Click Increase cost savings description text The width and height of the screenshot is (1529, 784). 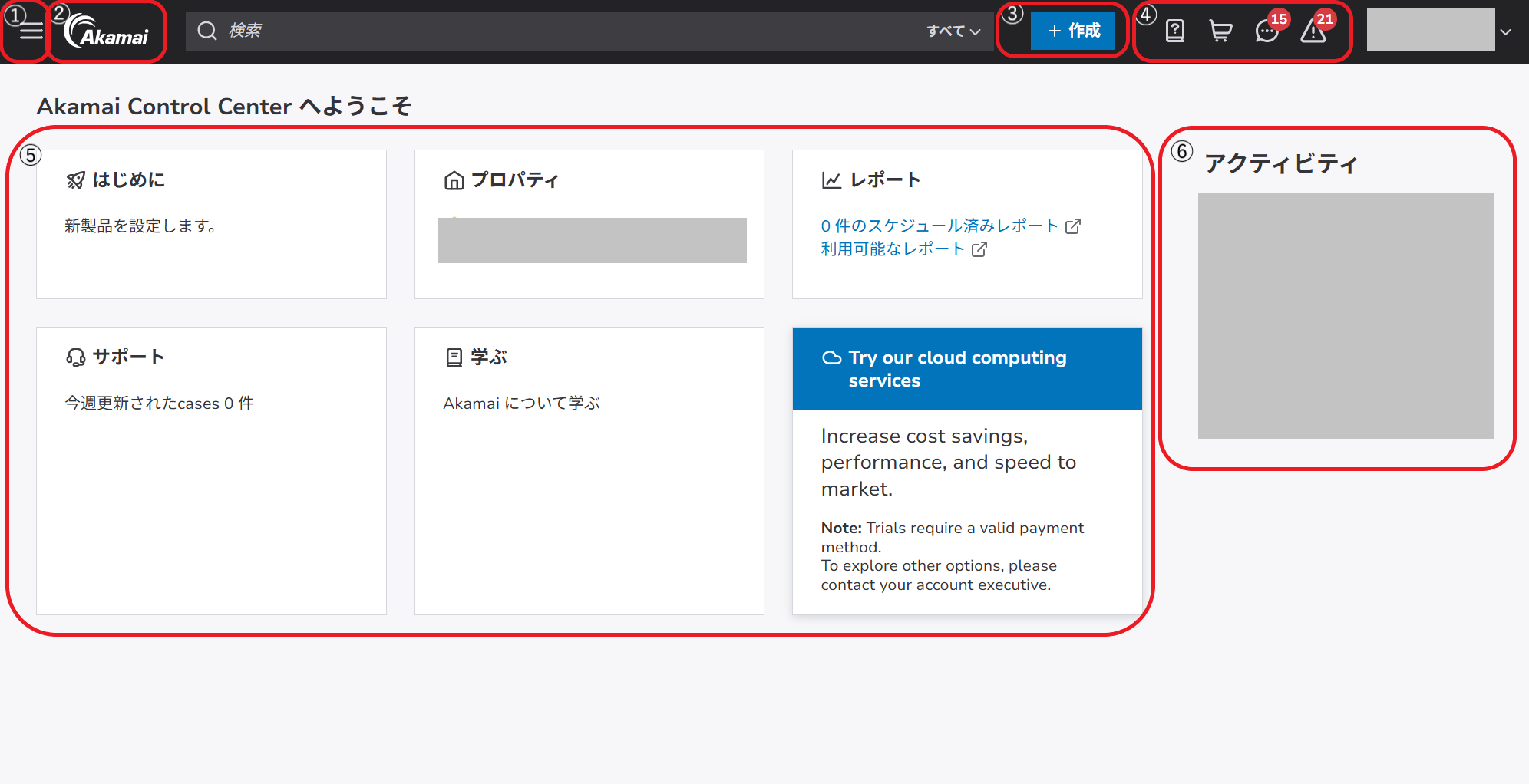(949, 463)
